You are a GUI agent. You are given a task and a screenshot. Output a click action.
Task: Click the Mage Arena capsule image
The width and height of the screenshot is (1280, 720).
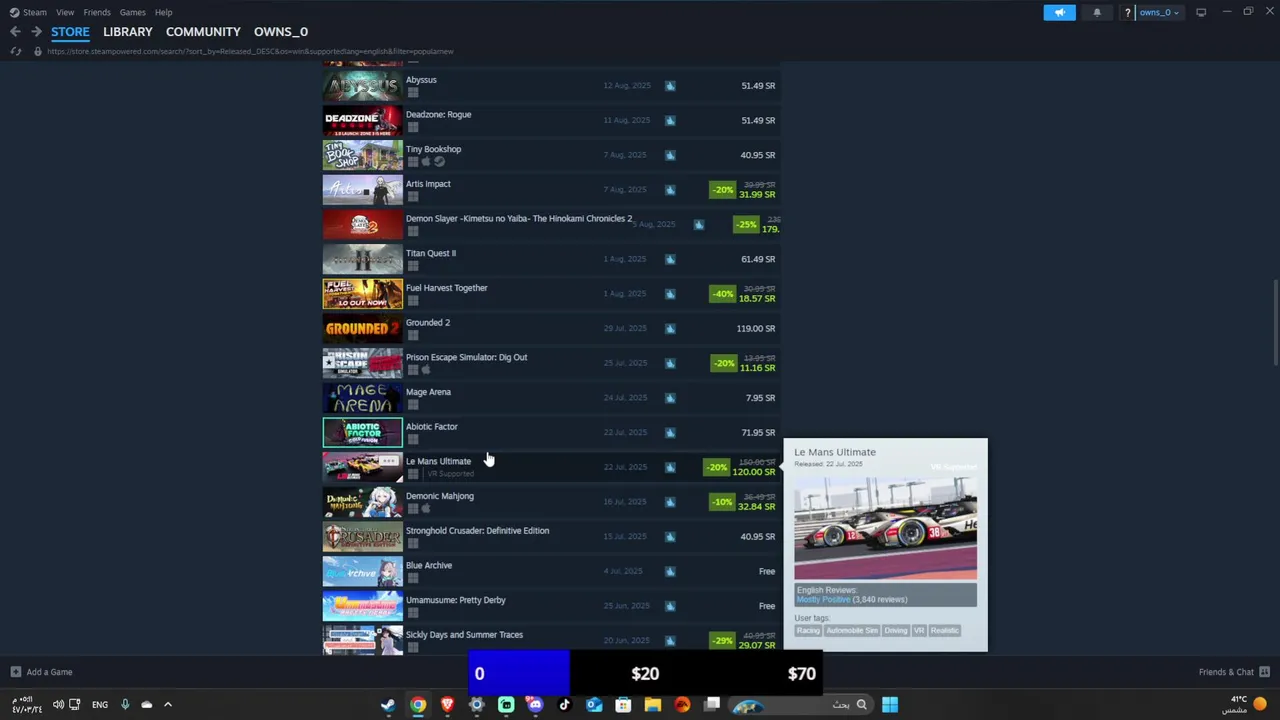[x=362, y=398]
